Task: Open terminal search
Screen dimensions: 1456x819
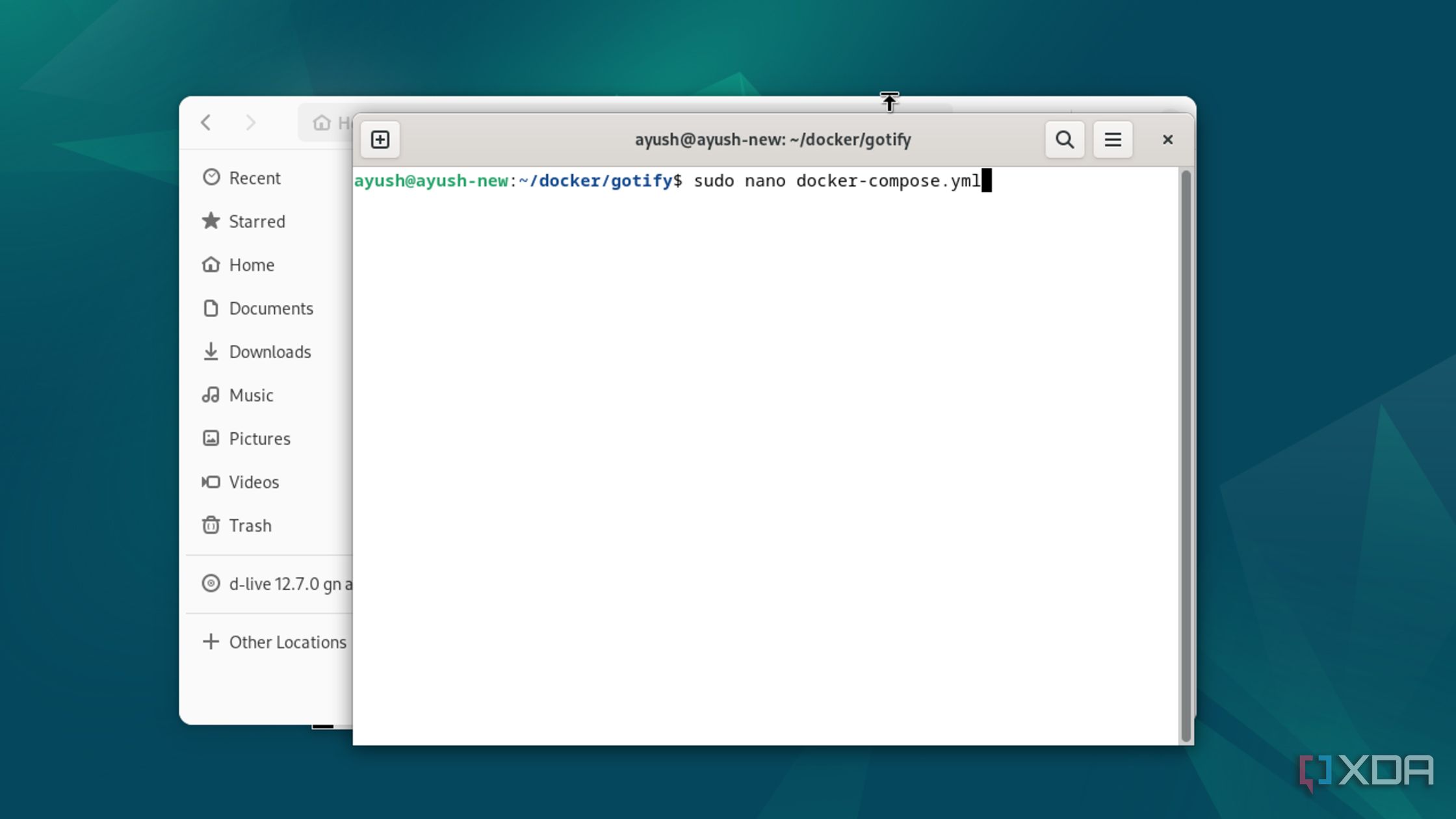Action: pyautogui.click(x=1064, y=140)
